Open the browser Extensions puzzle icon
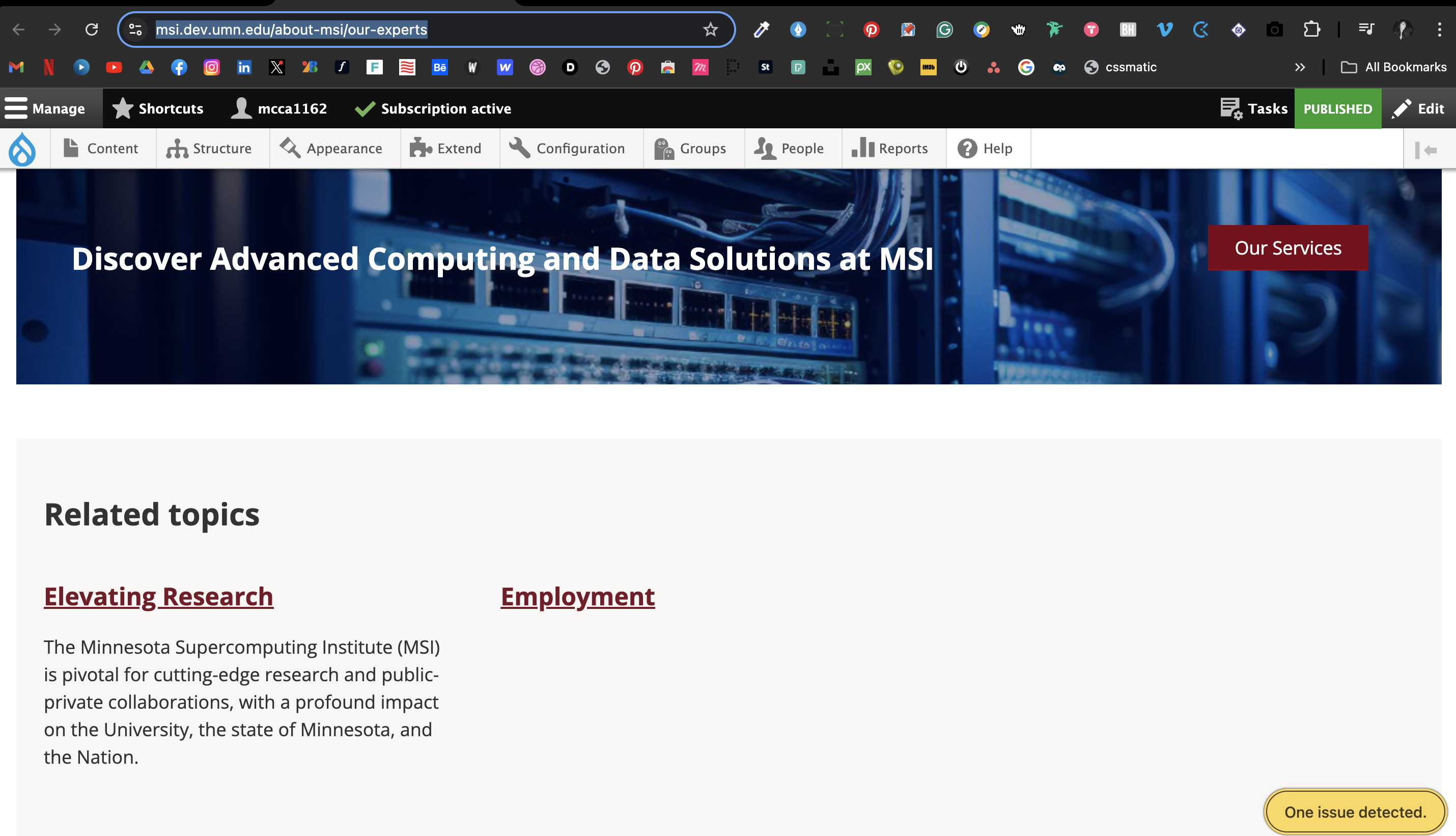The image size is (1456, 836). coord(1311,30)
